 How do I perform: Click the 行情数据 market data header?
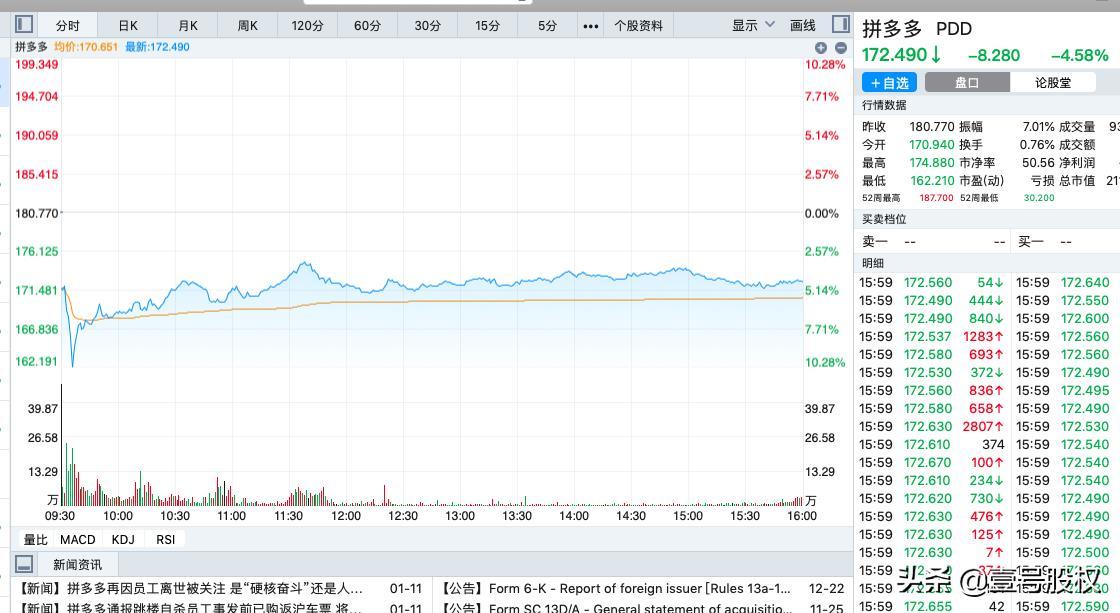click(884, 105)
